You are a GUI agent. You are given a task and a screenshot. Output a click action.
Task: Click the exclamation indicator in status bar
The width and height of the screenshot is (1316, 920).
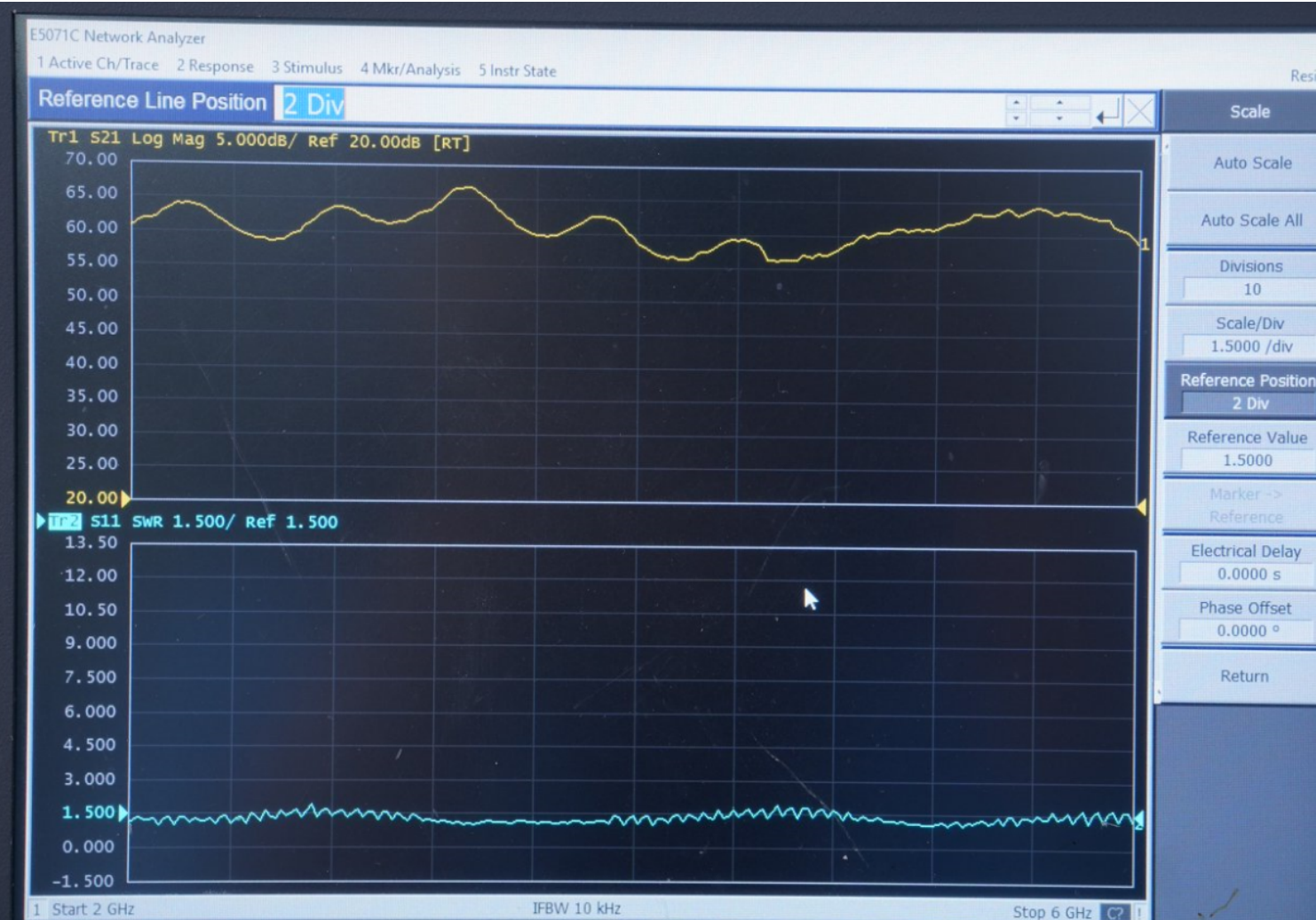[1139, 910]
